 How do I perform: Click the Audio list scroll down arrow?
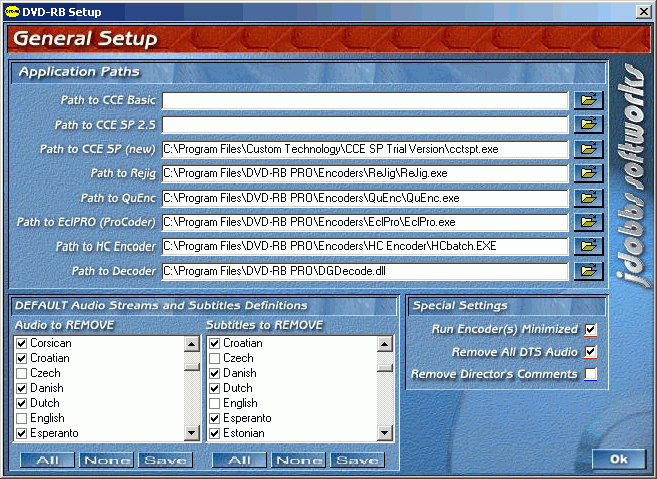tap(192, 432)
